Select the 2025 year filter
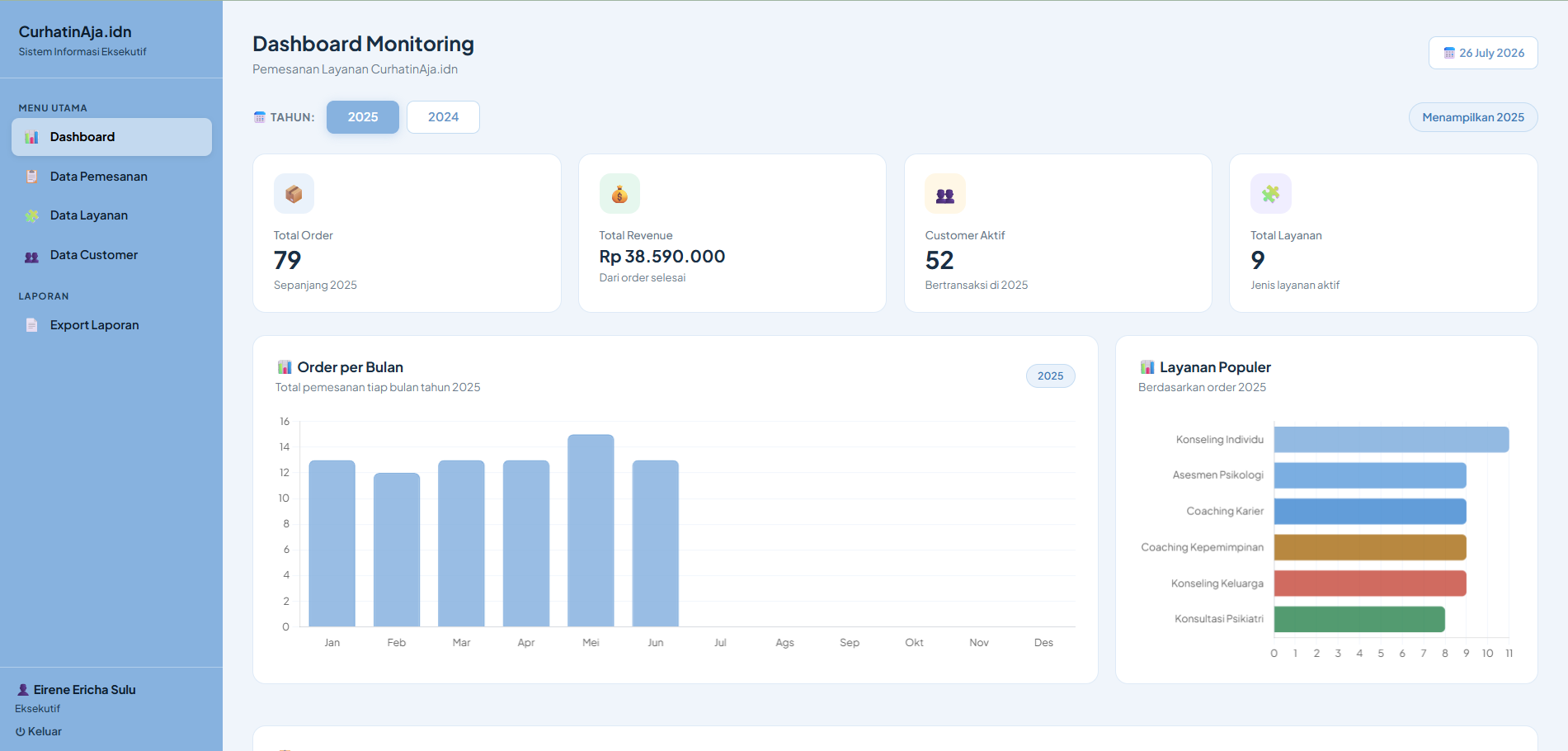This screenshot has width=1568, height=751. pos(363,117)
